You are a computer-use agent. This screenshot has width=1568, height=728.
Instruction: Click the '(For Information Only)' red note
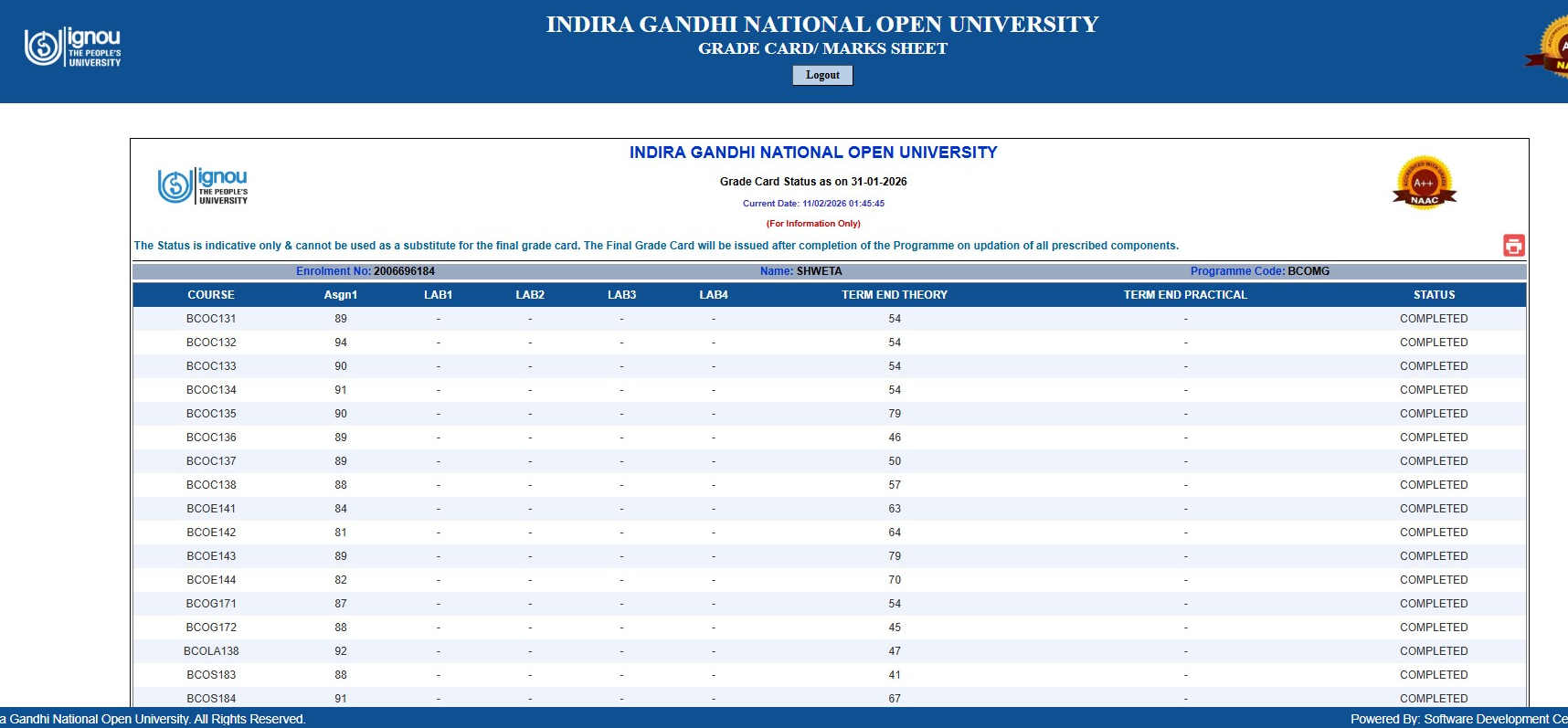point(813,224)
